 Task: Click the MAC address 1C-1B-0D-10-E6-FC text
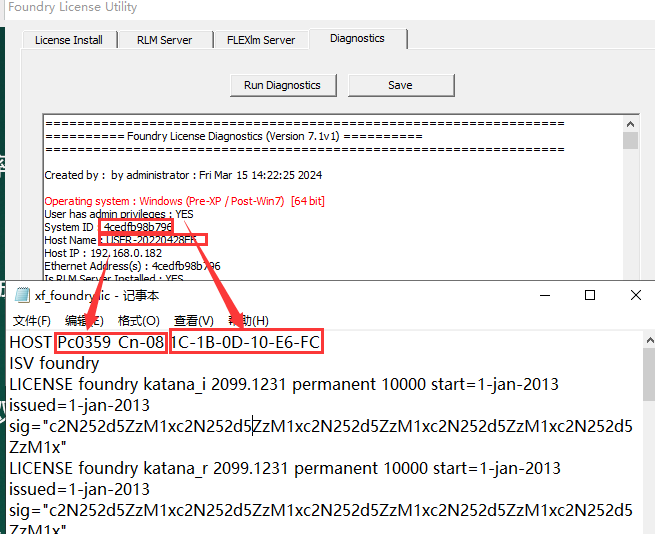246,342
